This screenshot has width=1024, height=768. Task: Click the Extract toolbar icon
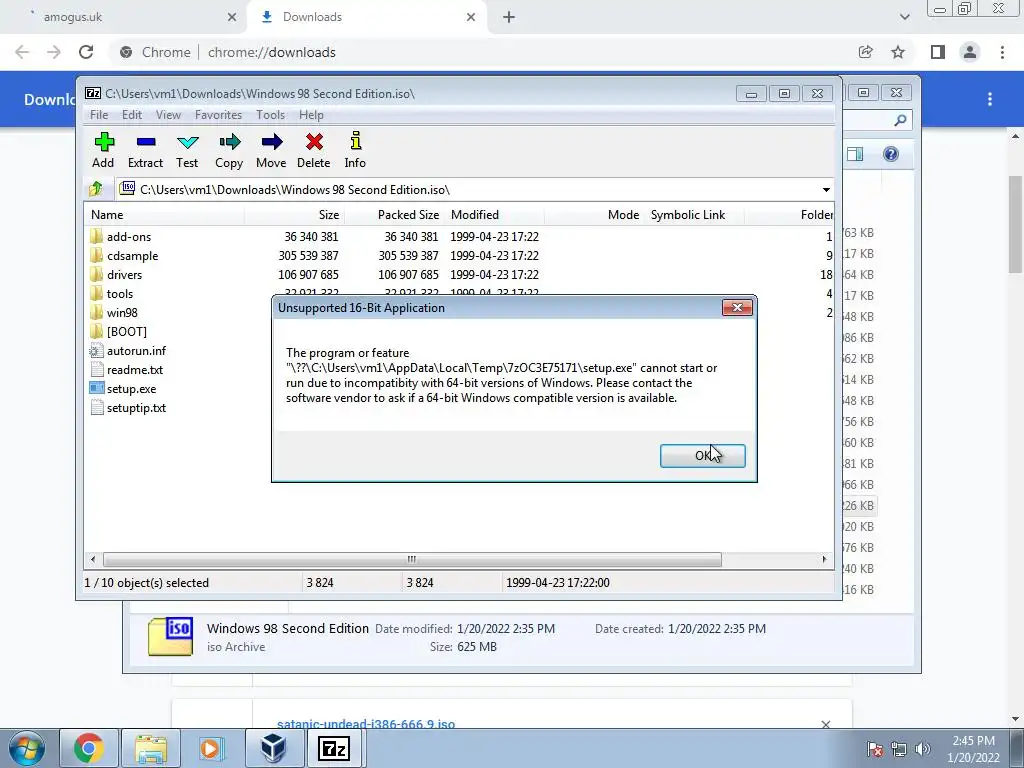tap(145, 150)
